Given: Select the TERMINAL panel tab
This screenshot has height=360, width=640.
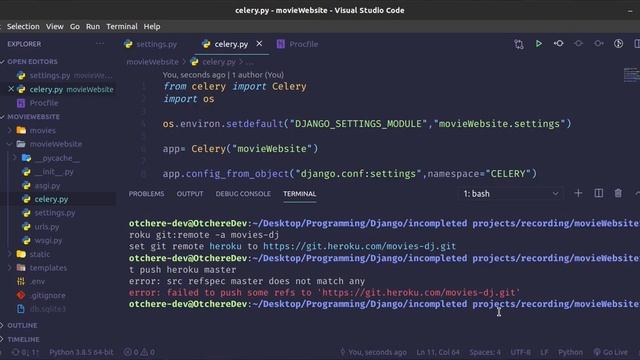Looking at the screenshot, I should (300, 194).
